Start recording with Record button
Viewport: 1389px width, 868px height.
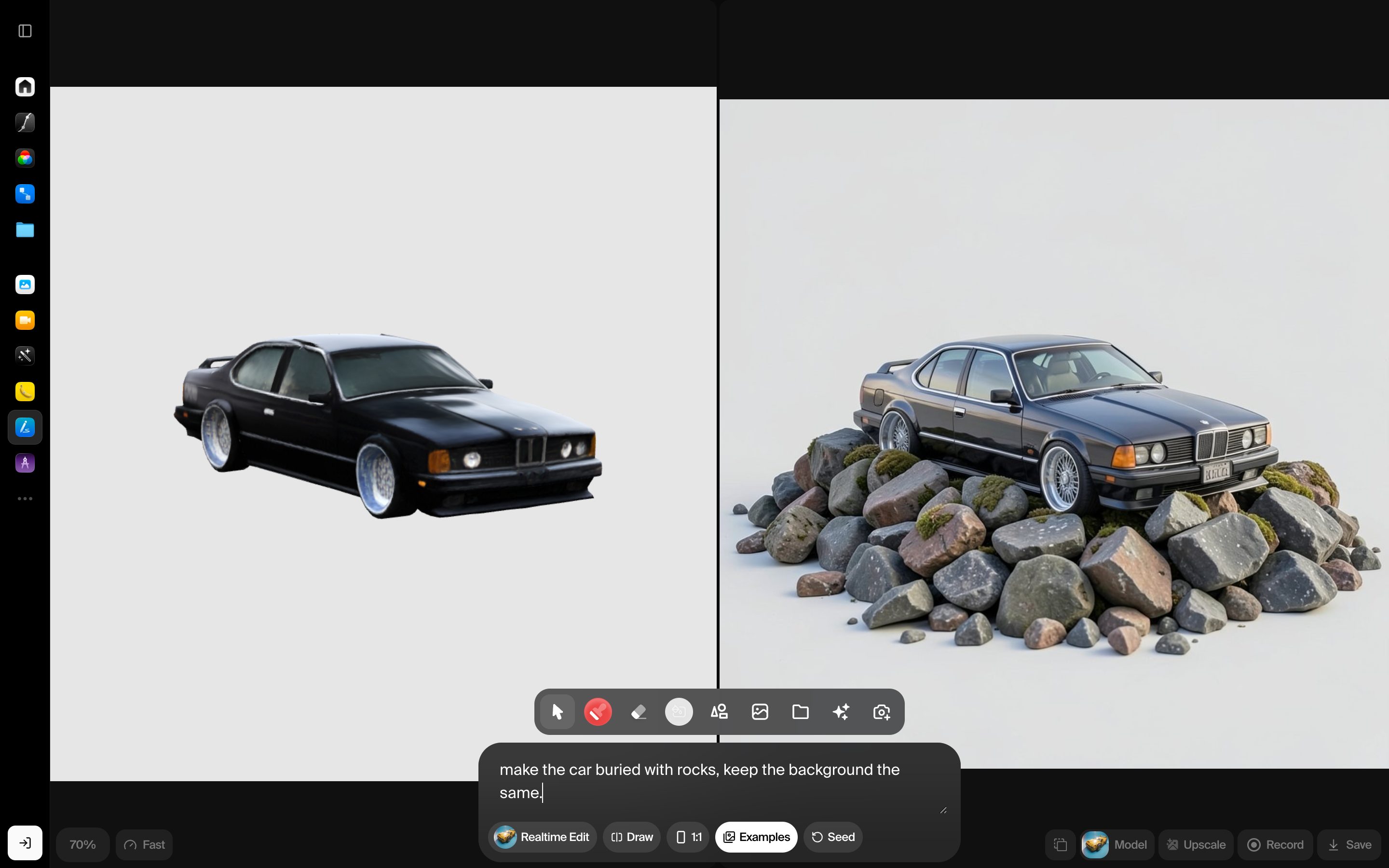point(1275,844)
